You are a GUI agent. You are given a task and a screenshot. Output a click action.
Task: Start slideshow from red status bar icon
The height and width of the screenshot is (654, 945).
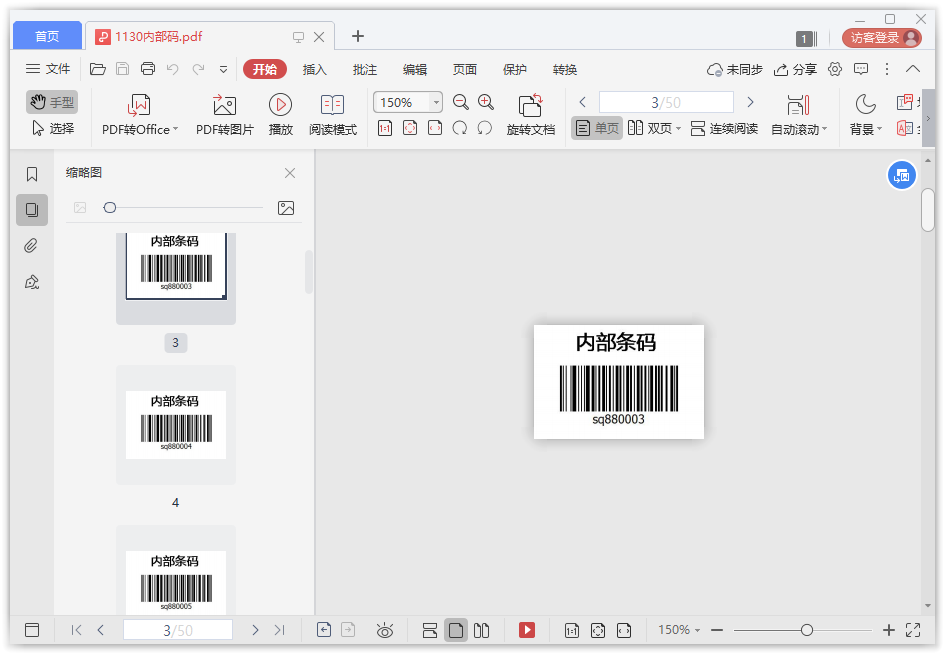click(527, 630)
